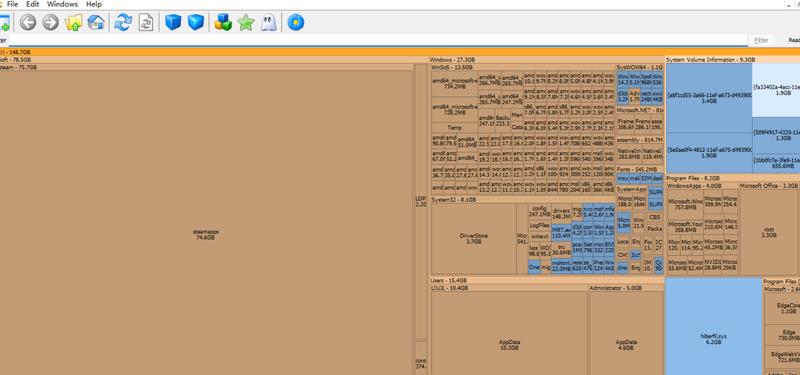Click the Go Back arrow icon

(28, 22)
